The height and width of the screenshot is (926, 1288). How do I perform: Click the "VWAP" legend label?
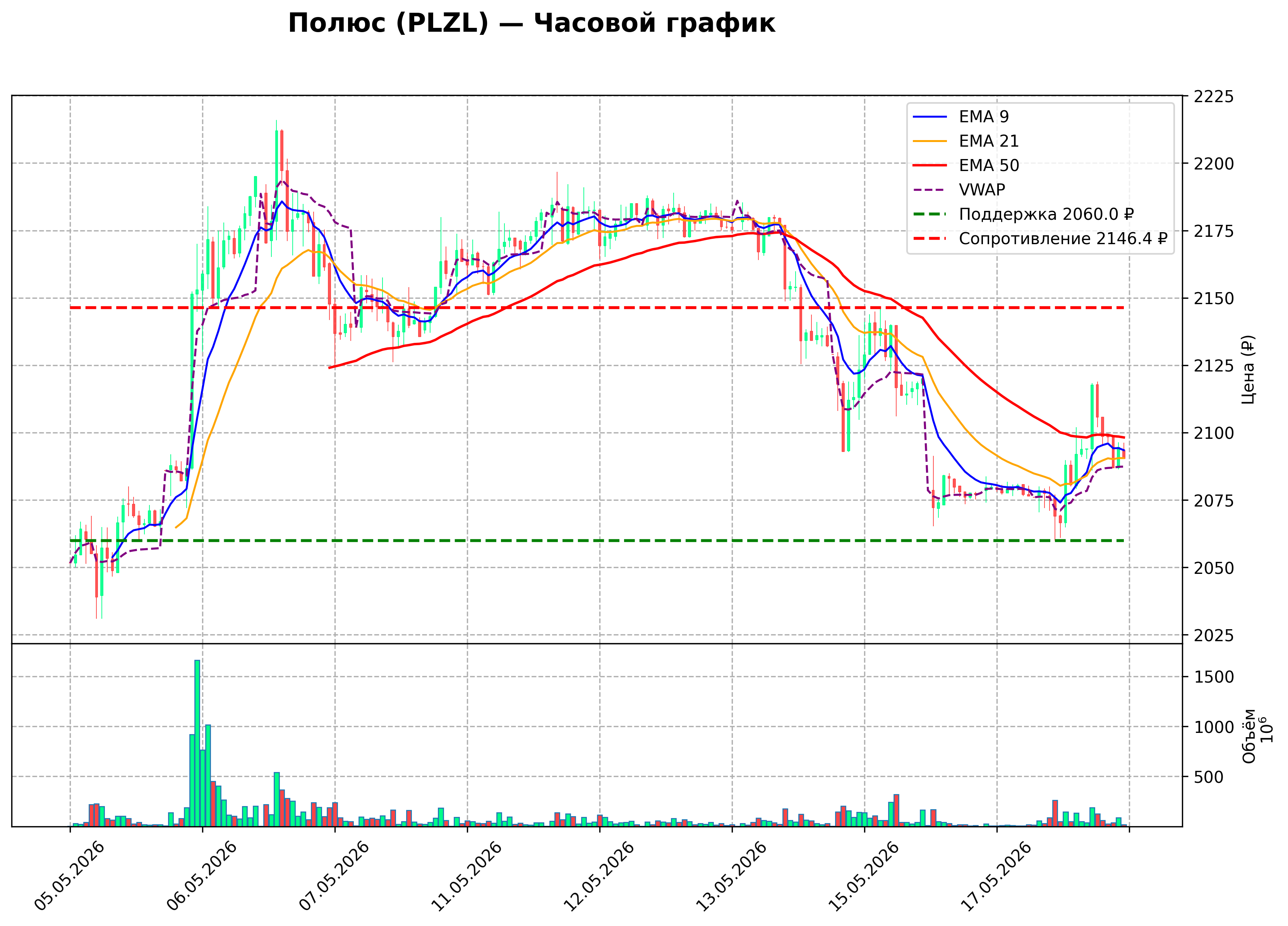pos(982,190)
